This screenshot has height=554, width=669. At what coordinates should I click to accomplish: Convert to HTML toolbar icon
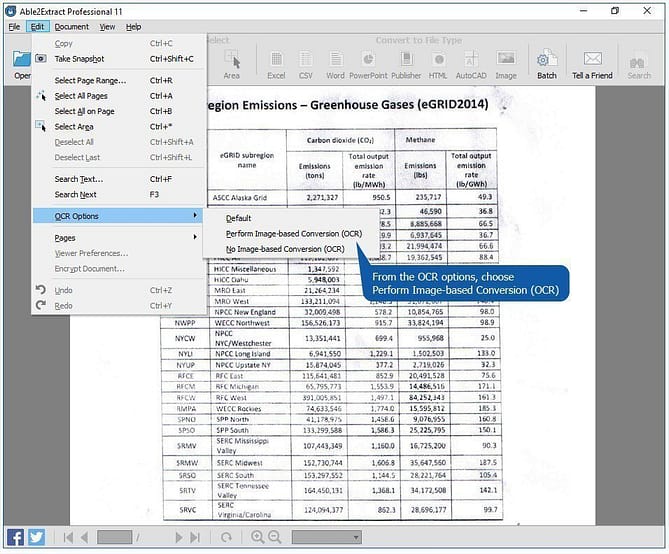coord(438,59)
